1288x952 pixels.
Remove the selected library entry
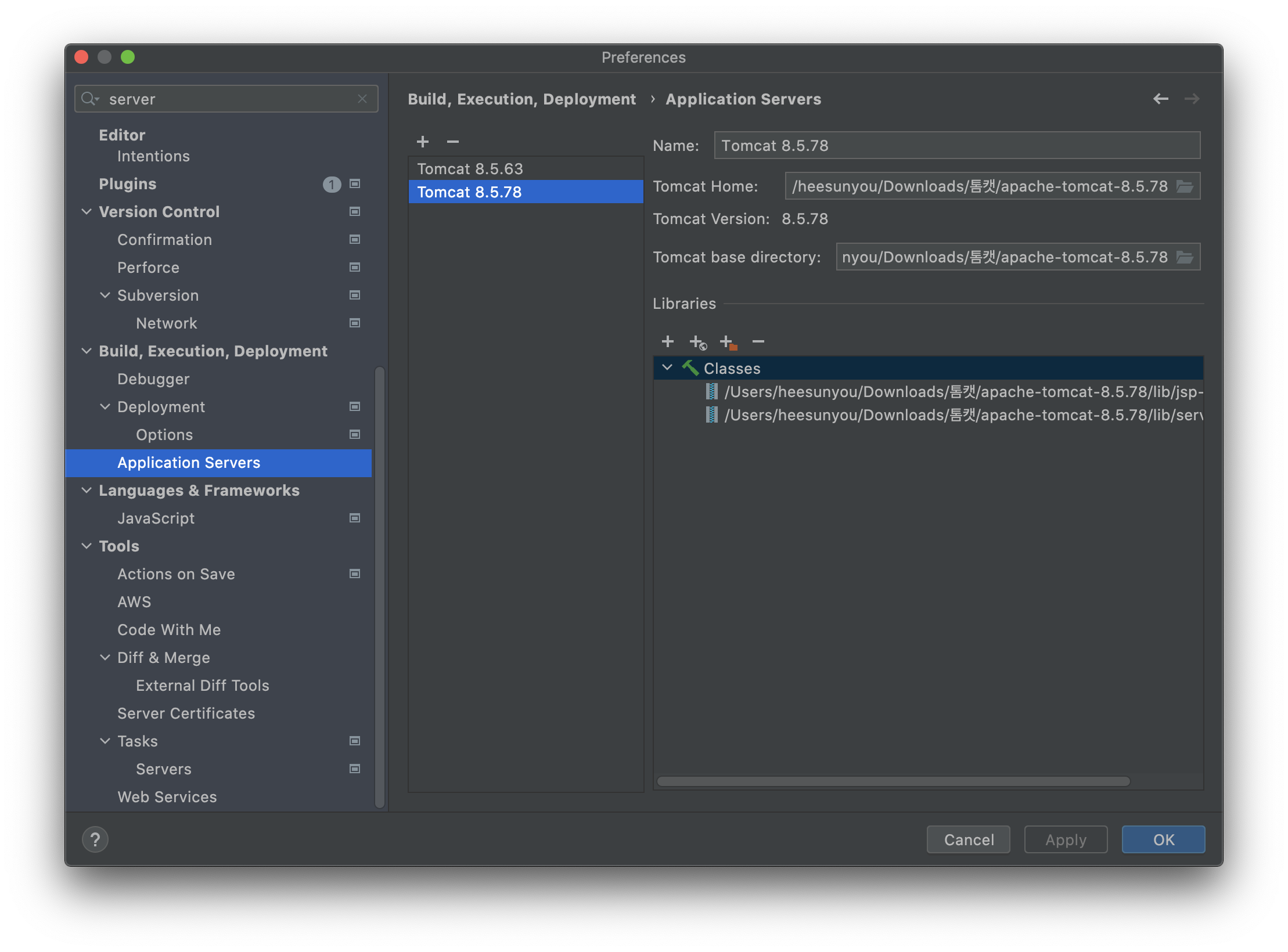coord(758,342)
